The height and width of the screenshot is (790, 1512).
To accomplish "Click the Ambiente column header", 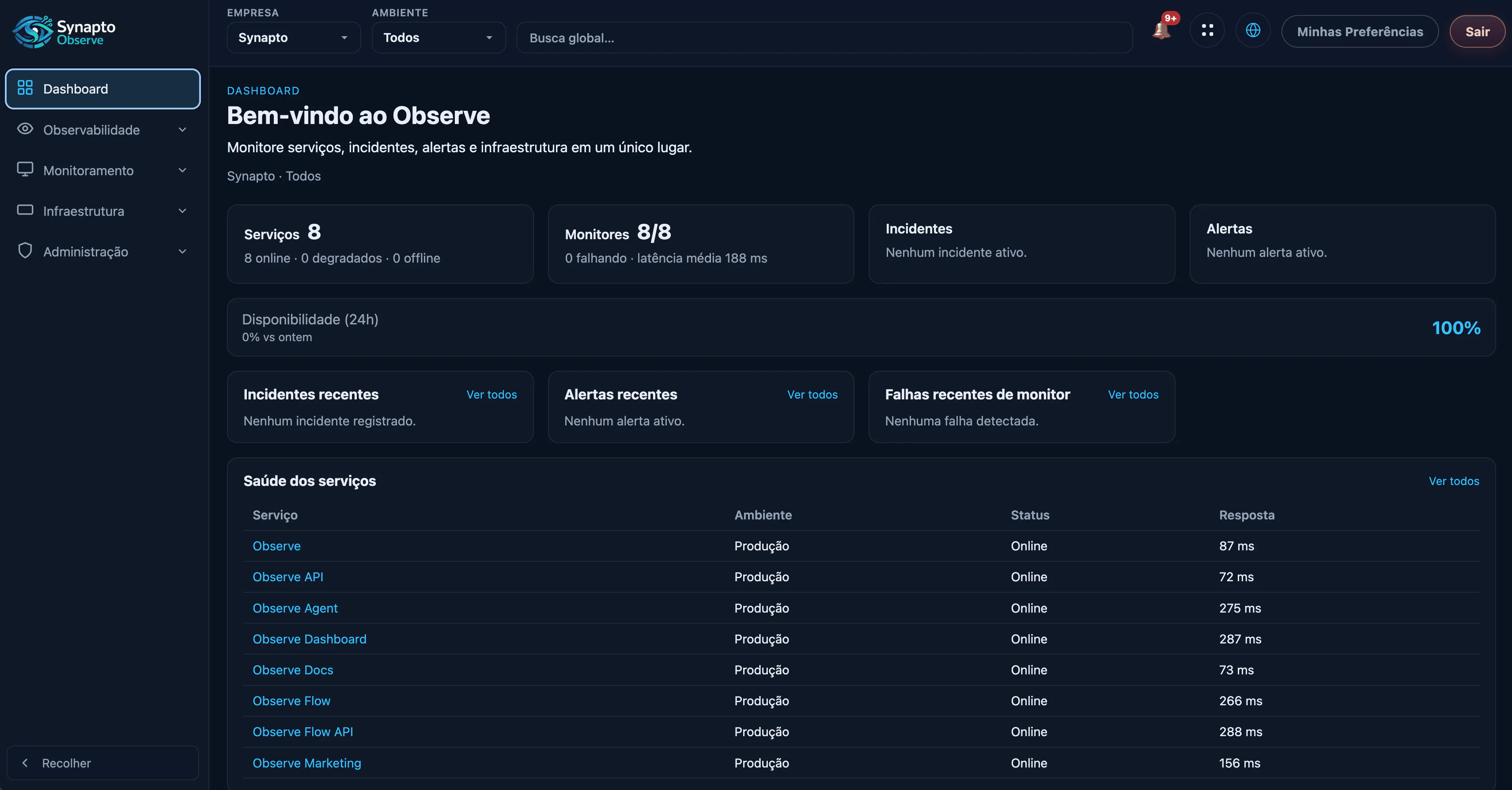I will pos(763,515).
